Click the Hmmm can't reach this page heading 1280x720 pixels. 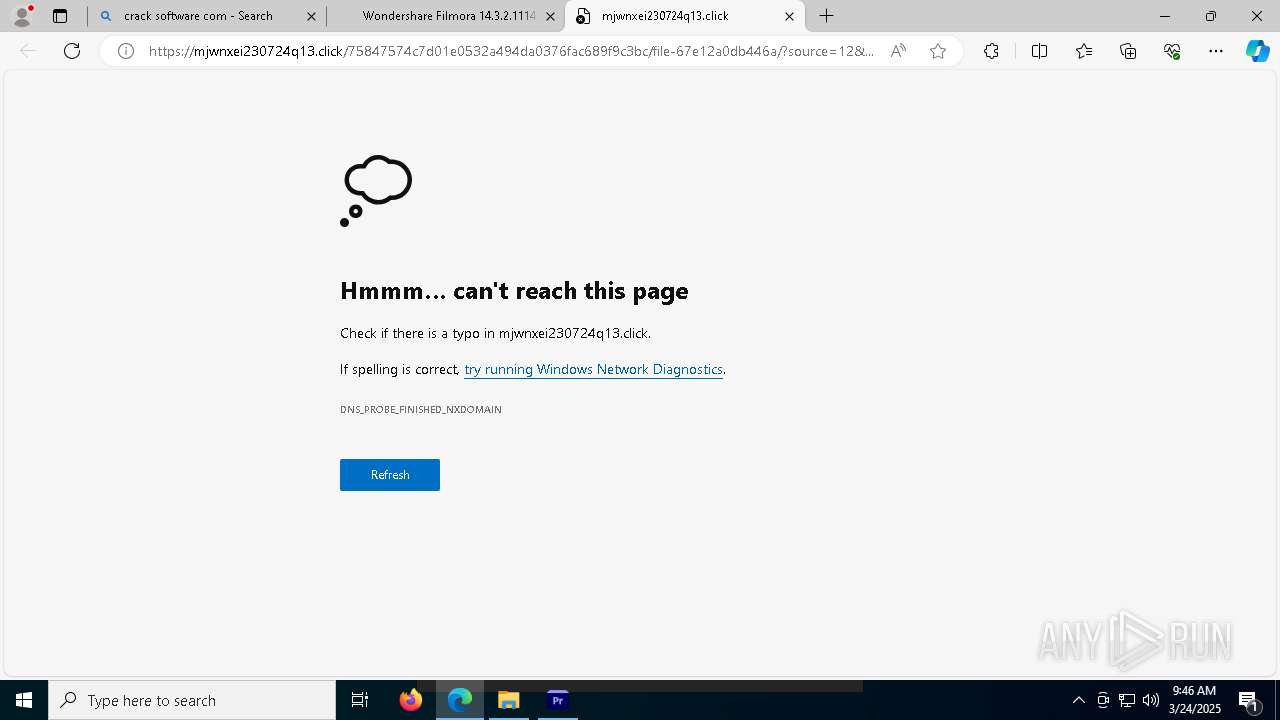514,291
